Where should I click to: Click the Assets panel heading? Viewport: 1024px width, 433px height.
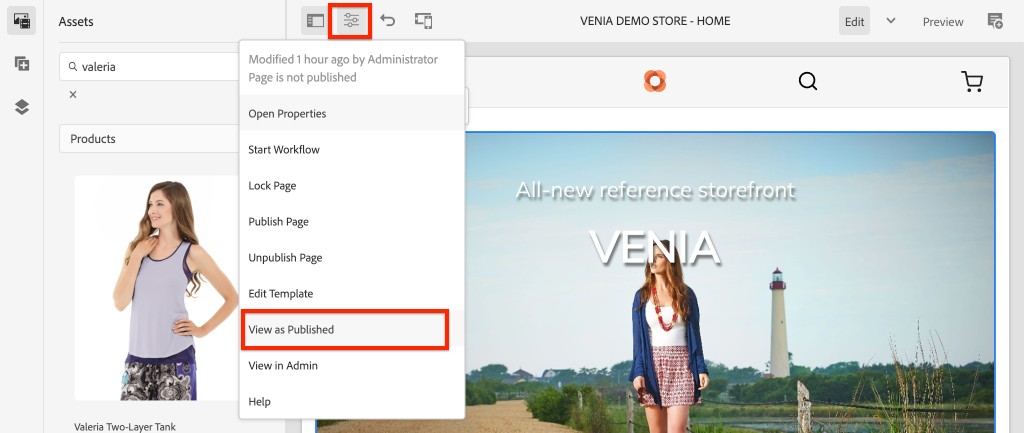click(76, 22)
